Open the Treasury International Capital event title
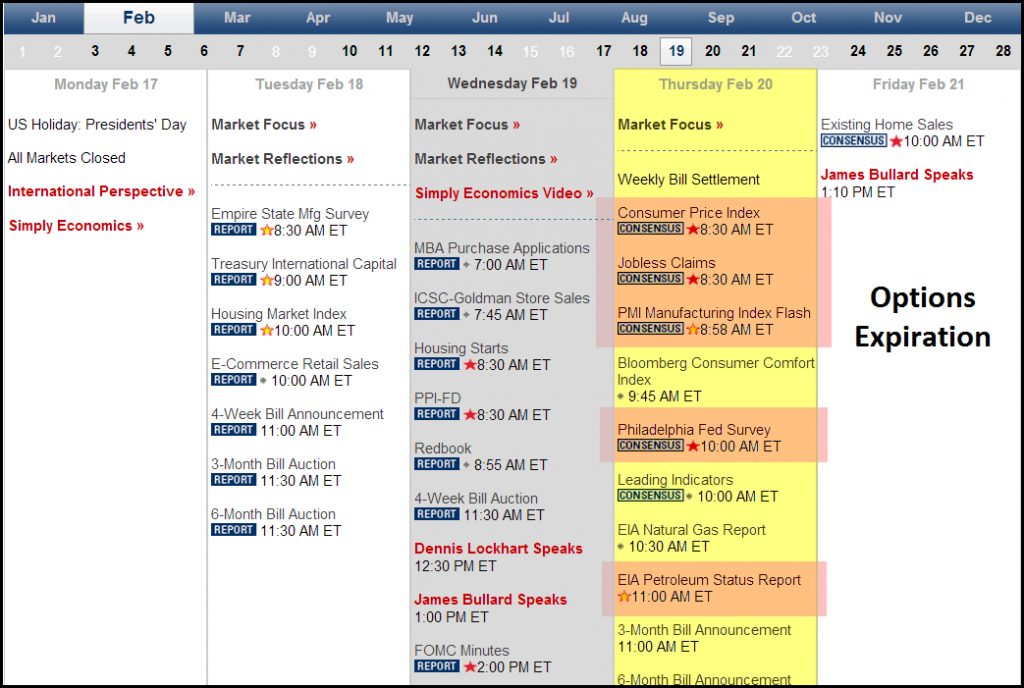The height and width of the screenshot is (688, 1024). (304, 264)
